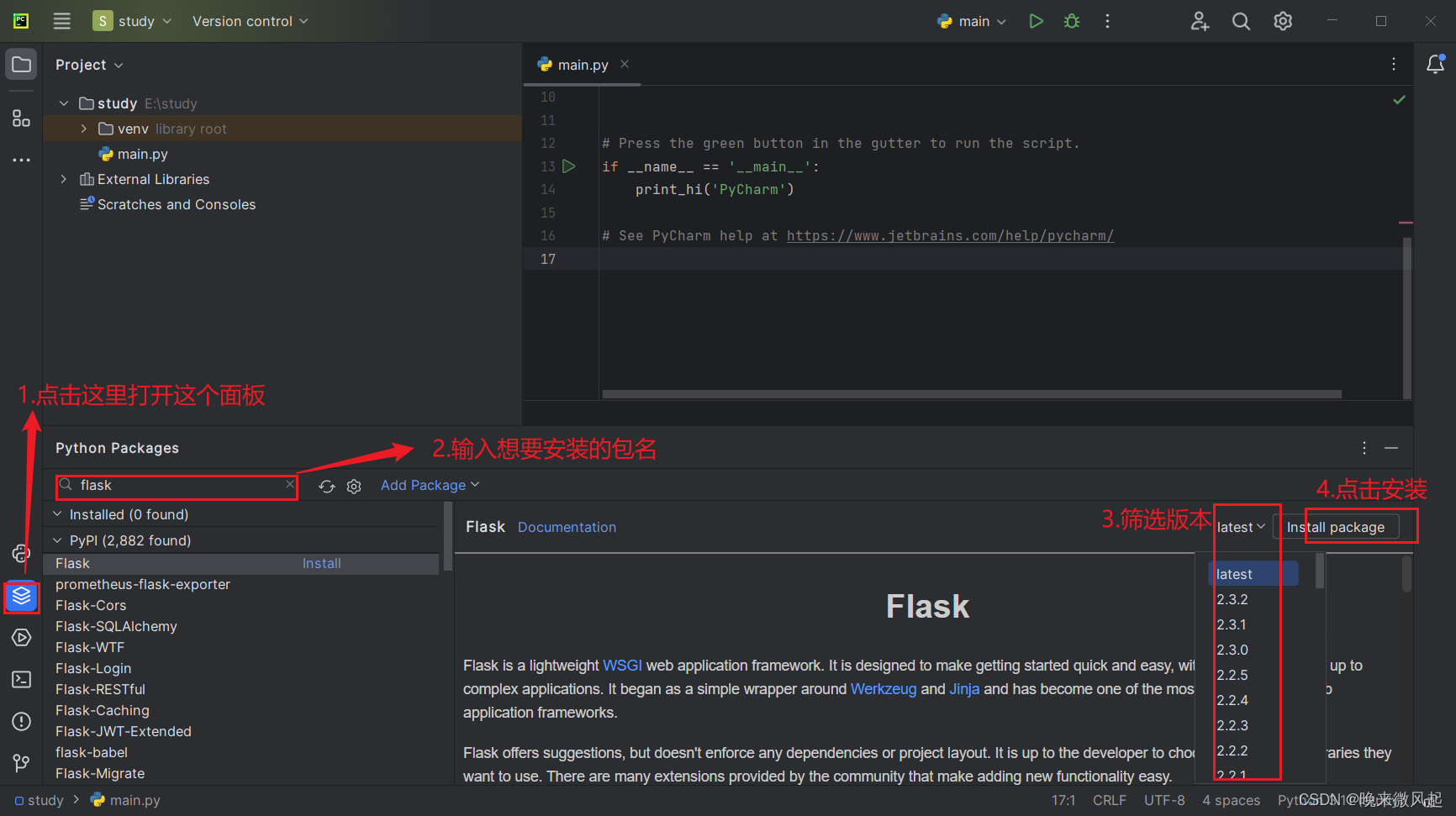This screenshot has height=816, width=1456.
Task: Open the Git version control icon
Action: 22,762
